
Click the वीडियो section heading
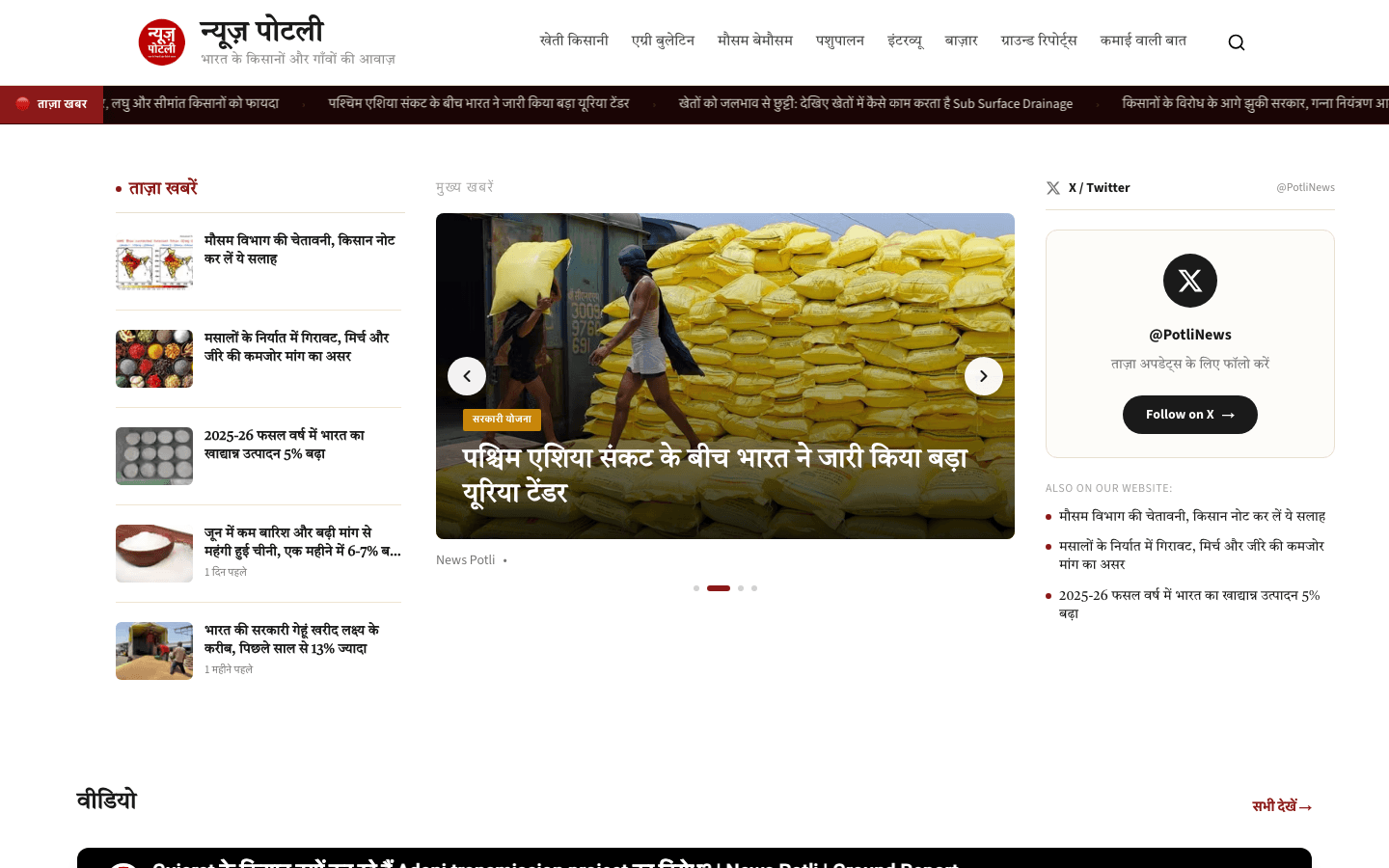[x=107, y=800]
